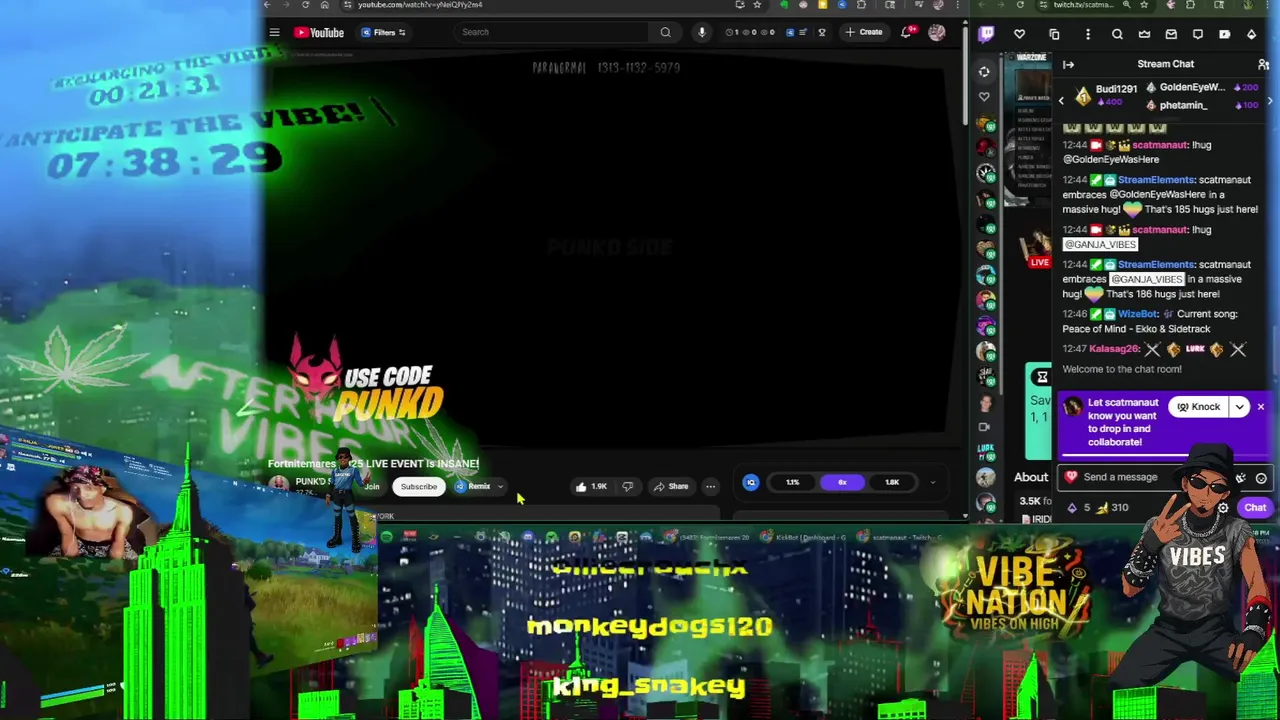1280x720 pixels.
Task: Open the About section on Twitch
Action: pyautogui.click(x=1031, y=478)
